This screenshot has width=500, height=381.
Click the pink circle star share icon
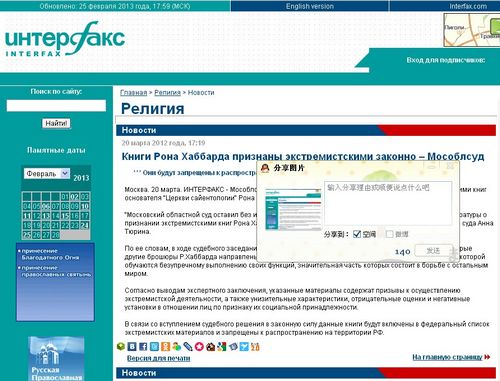click(x=199, y=347)
